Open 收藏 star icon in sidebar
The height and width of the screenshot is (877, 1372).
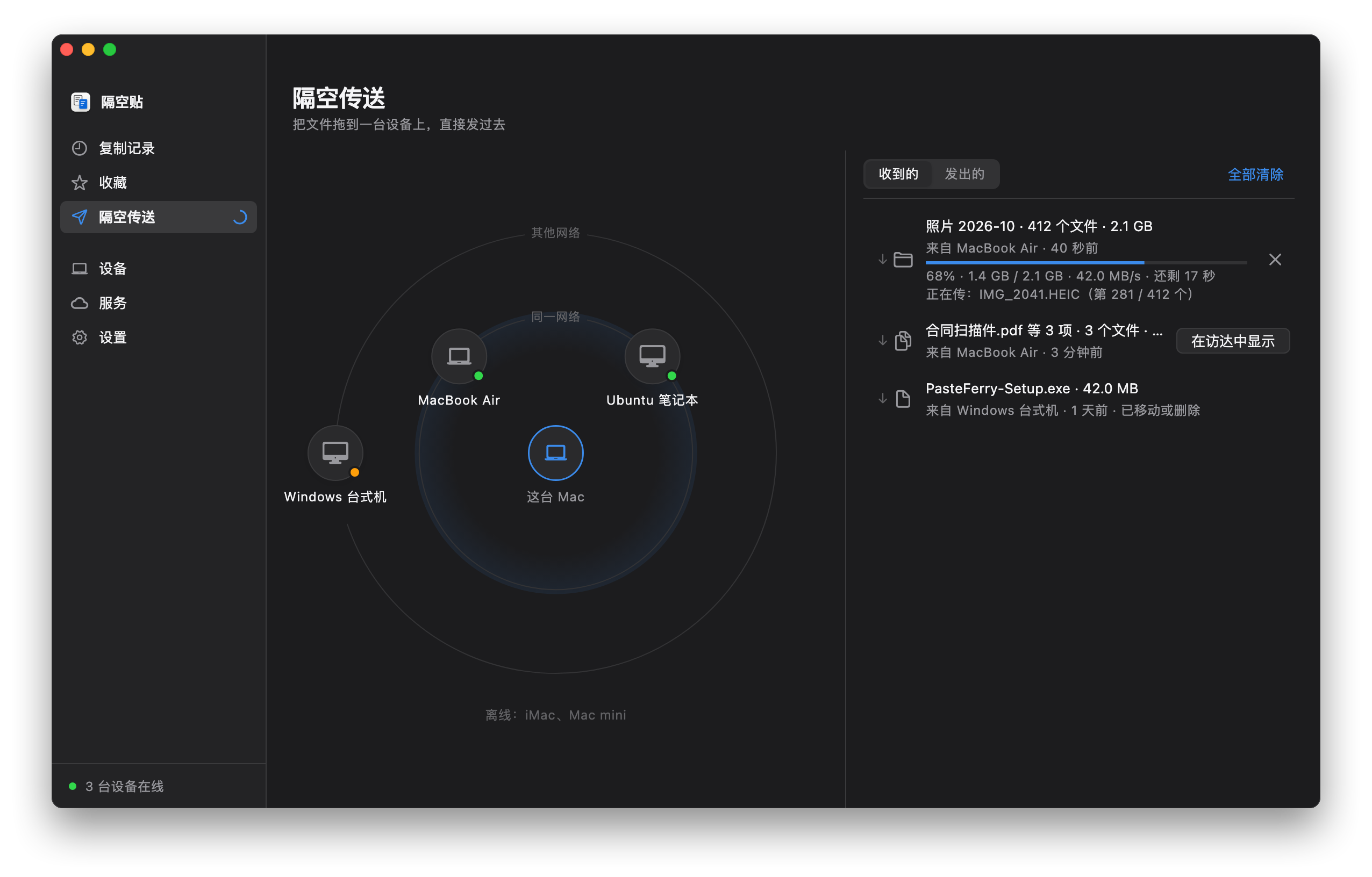pyautogui.click(x=79, y=183)
